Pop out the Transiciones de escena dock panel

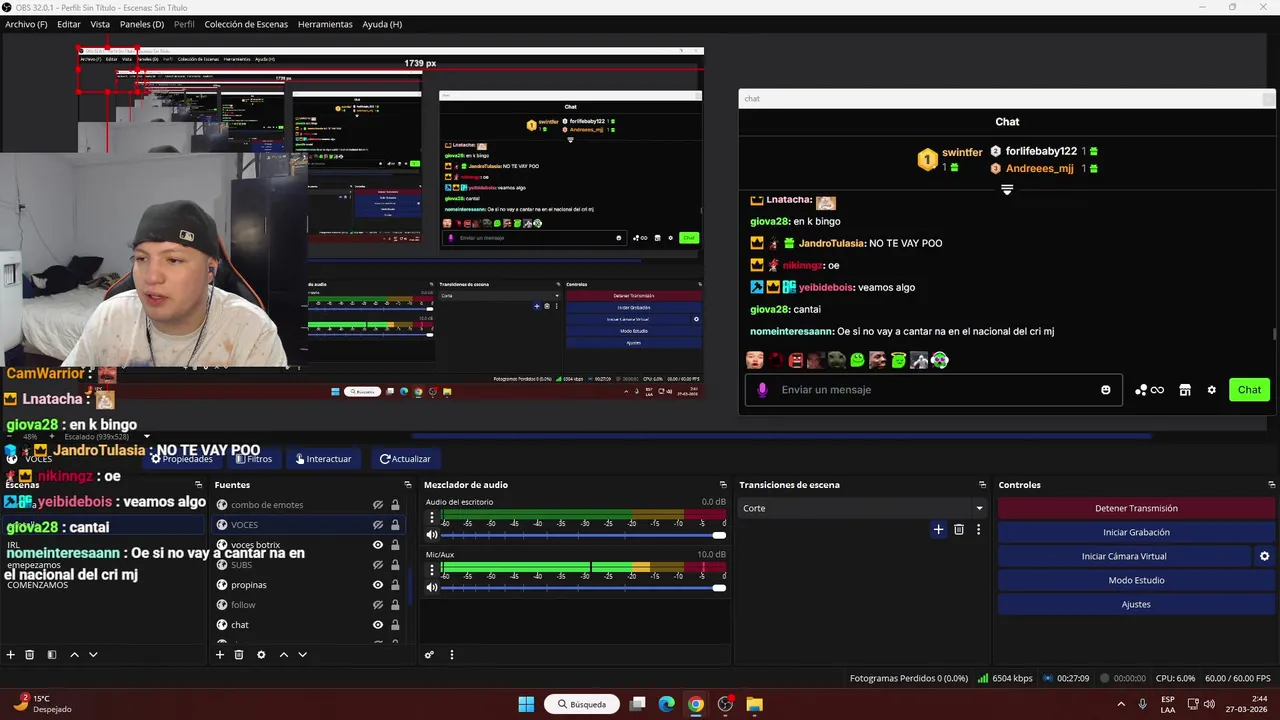tap(982, 485)
